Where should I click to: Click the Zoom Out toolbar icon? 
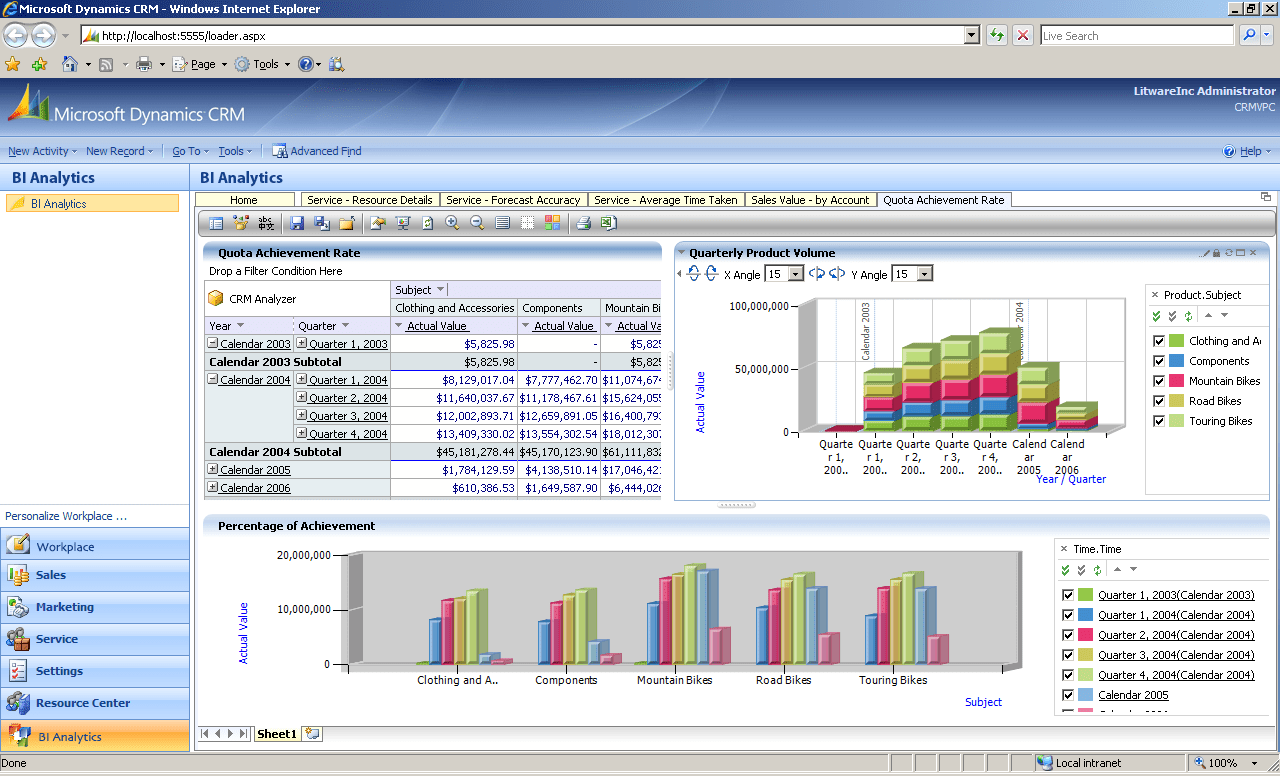click(x=477, y=222)
